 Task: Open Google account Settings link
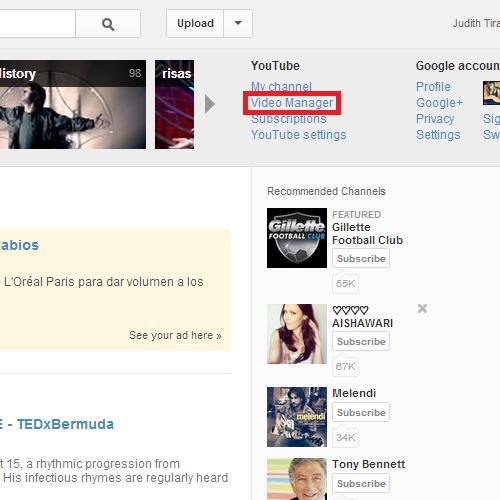(438, 135)
